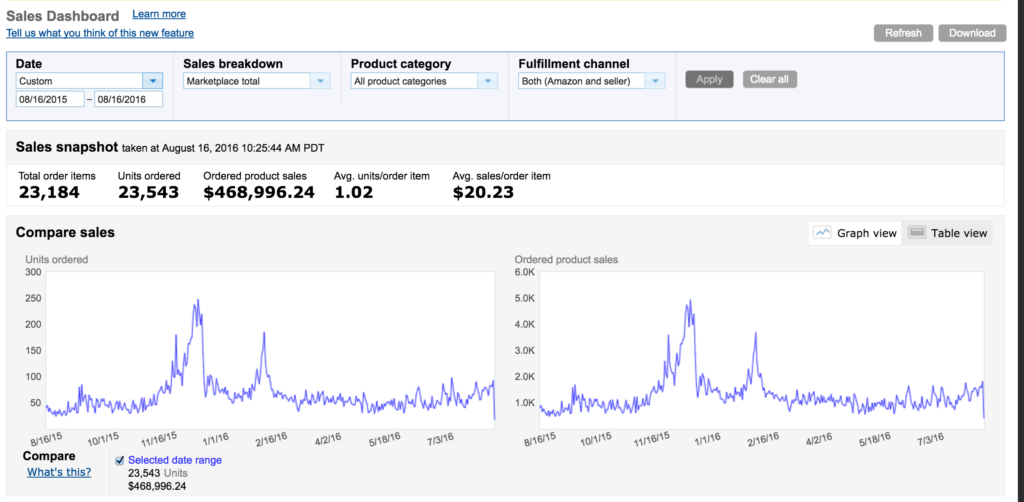Click the Refresh button
The height and width of the screenshot is (502, 1024).
[x=903, y=33]
